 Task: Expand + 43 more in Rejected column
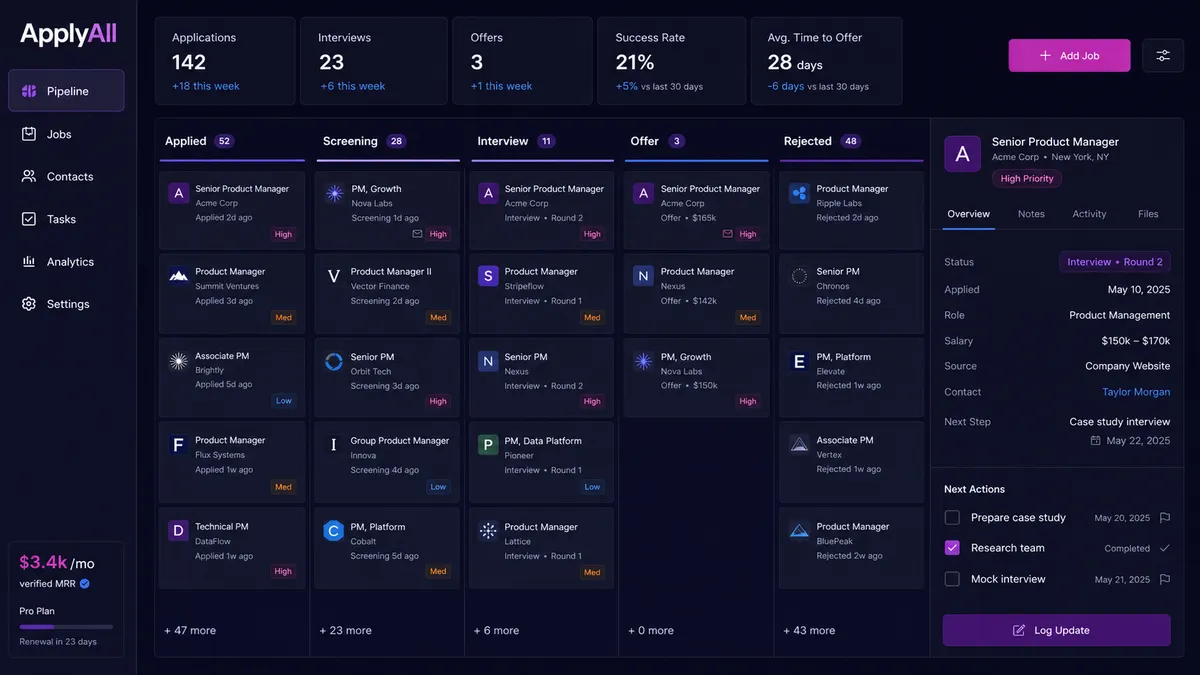[x=809, y=631]
